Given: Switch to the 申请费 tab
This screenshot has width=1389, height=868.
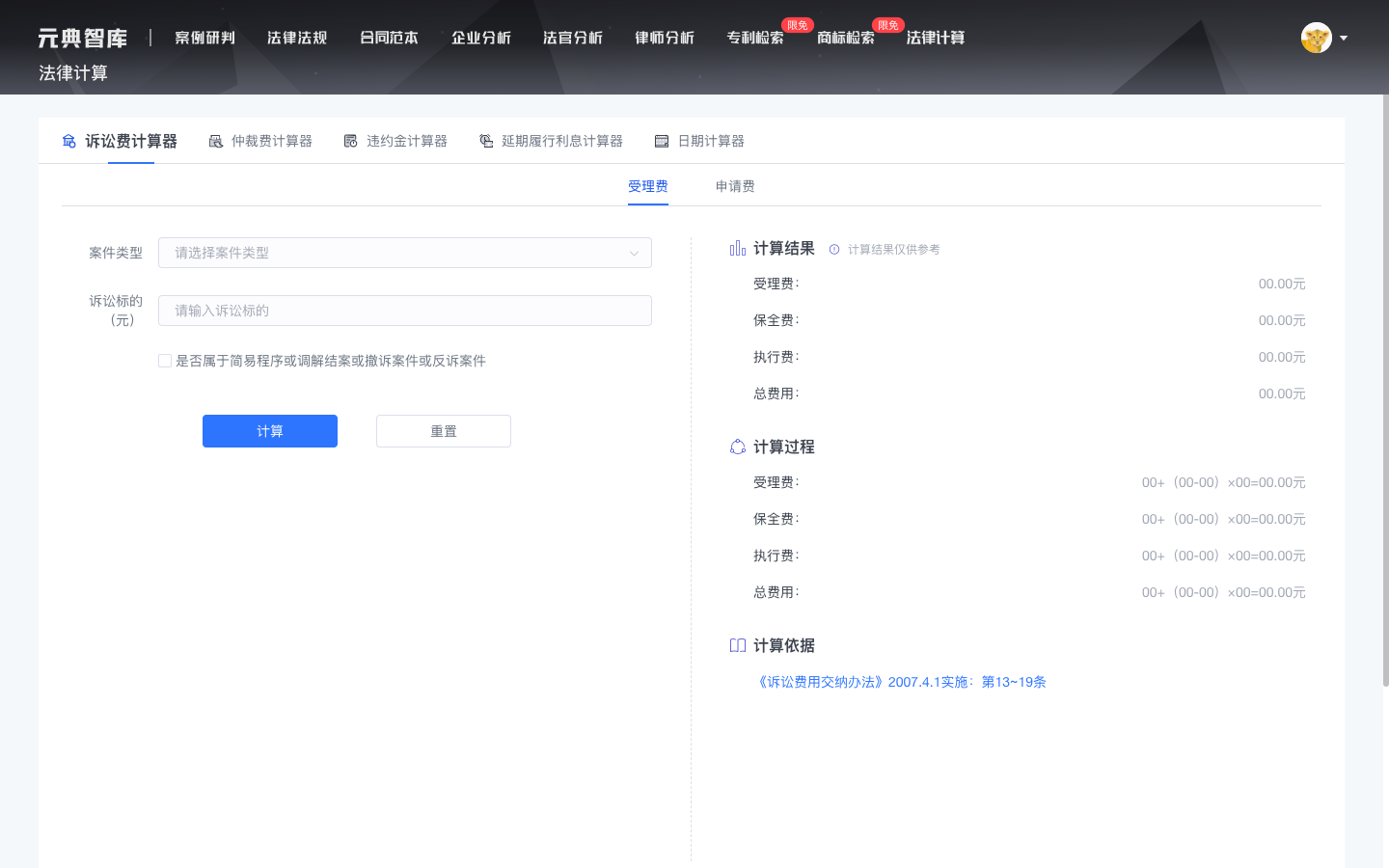Looking at the screenshot, I should point(734,186).
